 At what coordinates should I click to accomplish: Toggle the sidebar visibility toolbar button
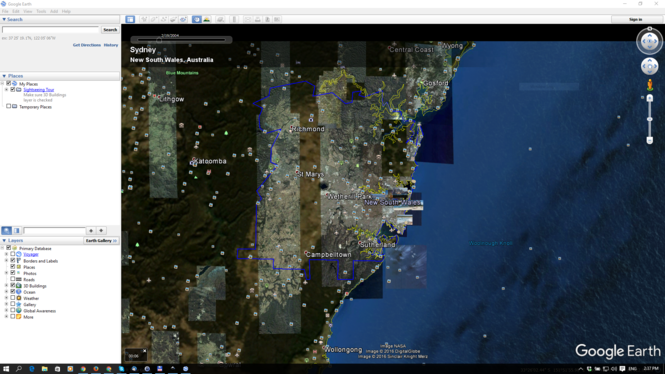[x=130, y=20]
